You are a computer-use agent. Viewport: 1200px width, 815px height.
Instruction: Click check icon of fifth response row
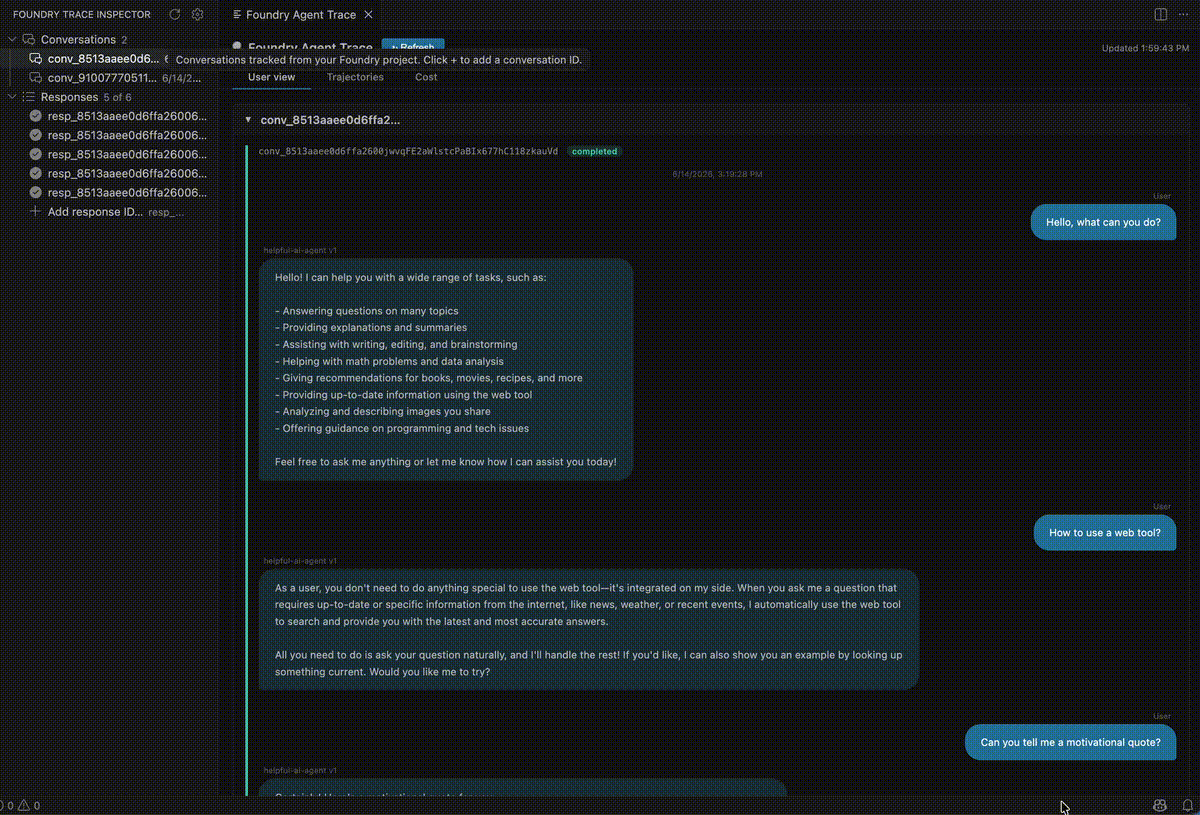(36, 192)
